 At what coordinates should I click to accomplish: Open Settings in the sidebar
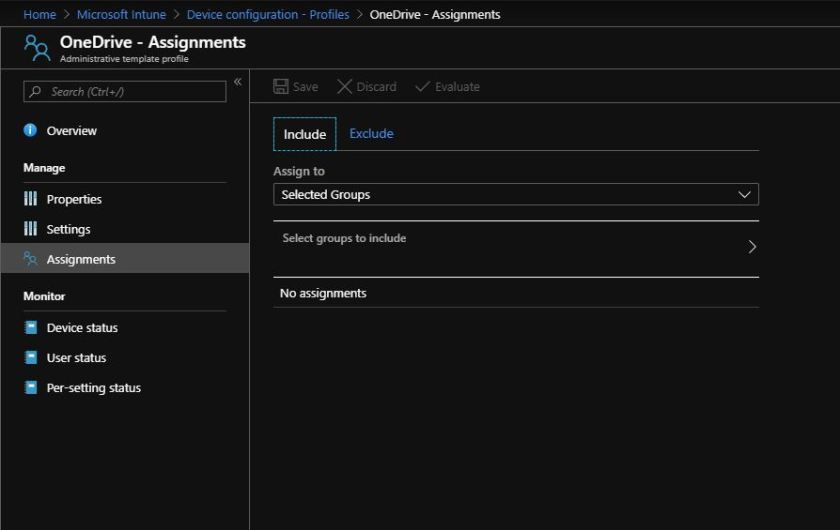click(x=68, y=229)
